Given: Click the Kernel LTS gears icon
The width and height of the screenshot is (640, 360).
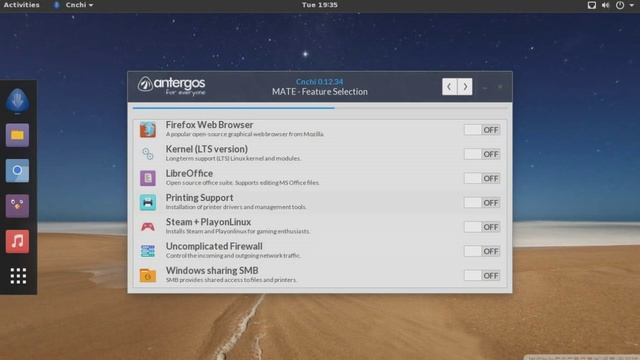Looking at the screenshot, I should pyautogui.click(x=148, y=154).
